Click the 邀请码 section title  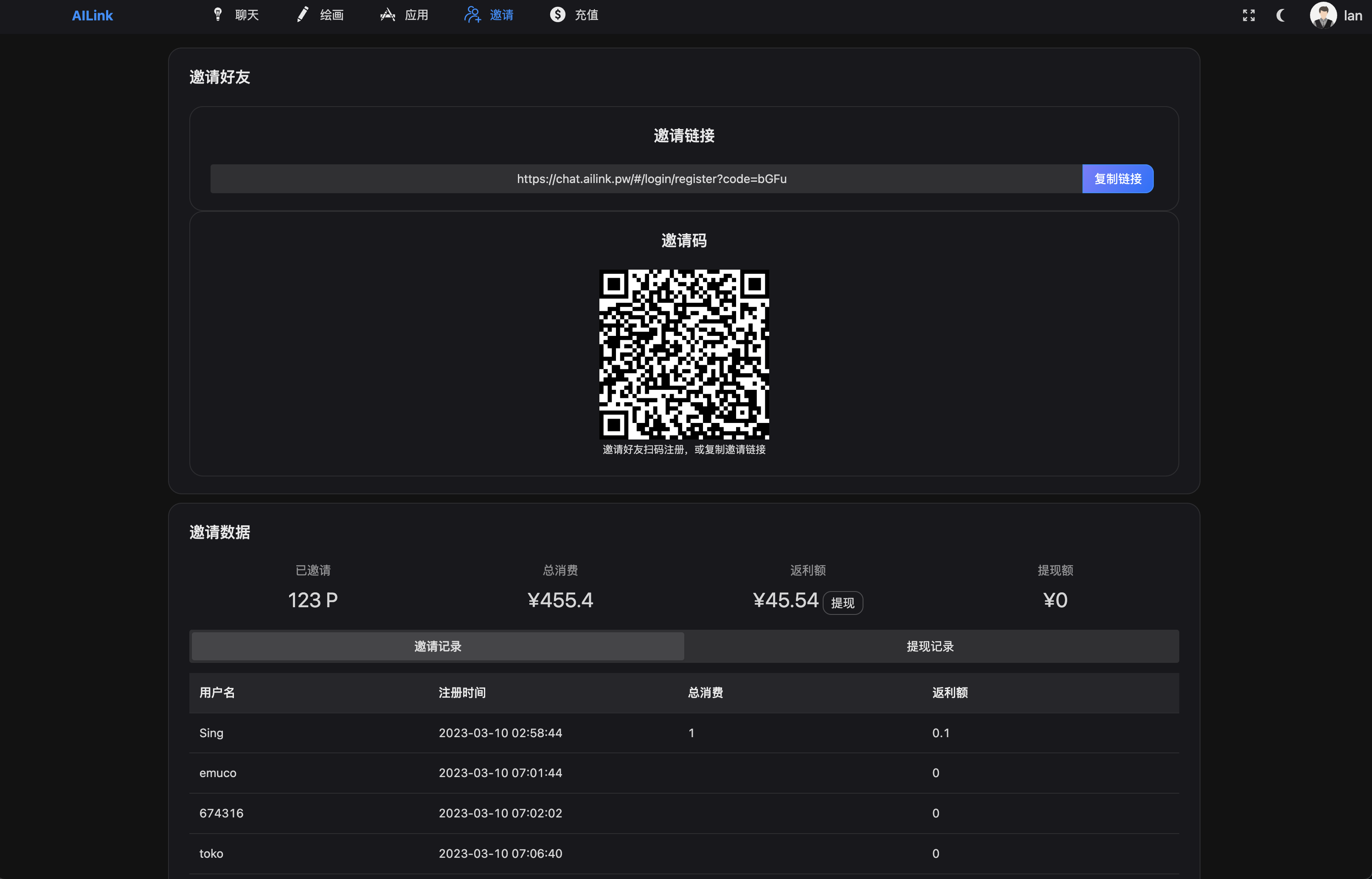pos(684,241)
